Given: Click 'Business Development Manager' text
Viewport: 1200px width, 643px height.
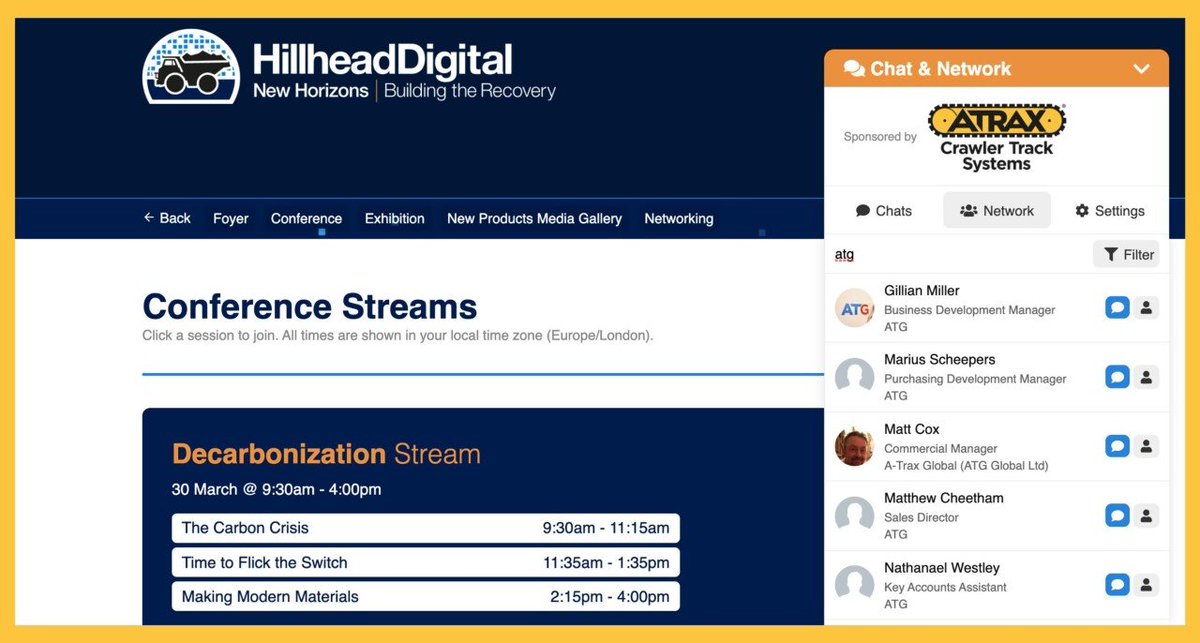Looking at the screenshot, I should point(970,310).
